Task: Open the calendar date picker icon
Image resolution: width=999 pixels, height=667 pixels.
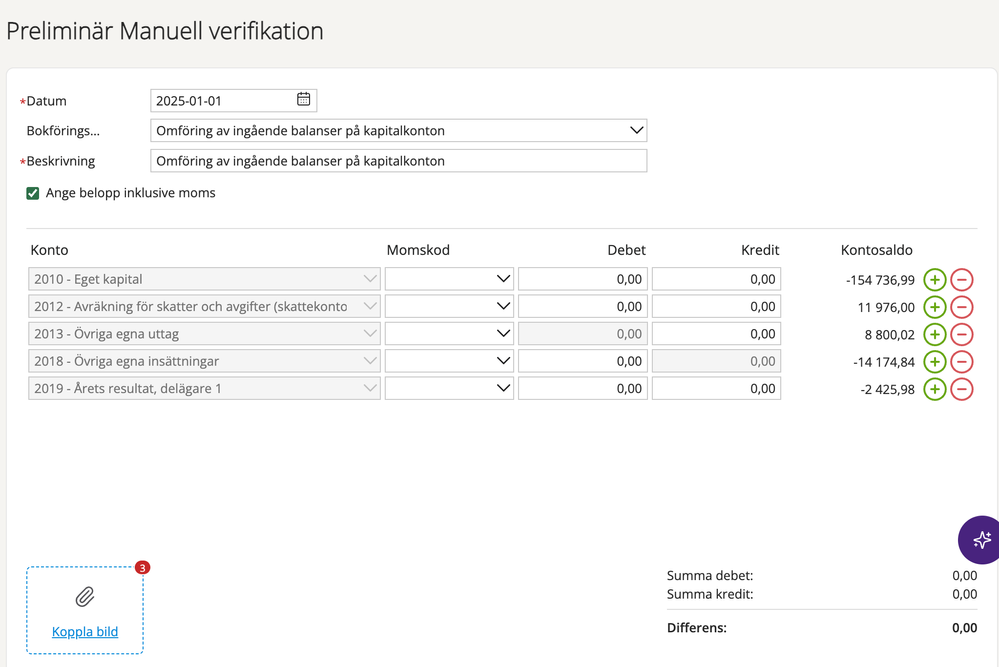Action: coord(304,99)
